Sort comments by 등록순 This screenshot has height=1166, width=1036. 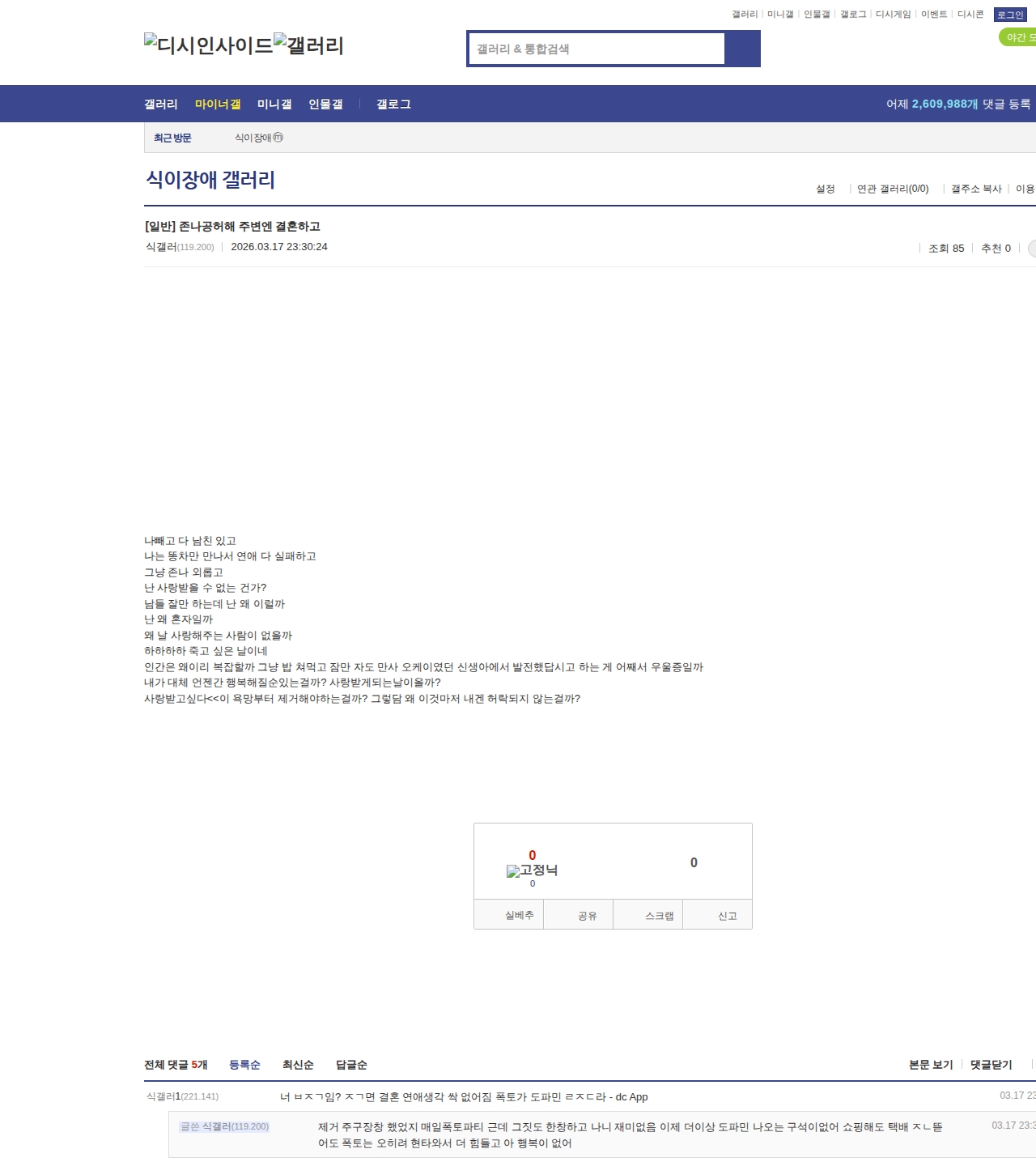click(244, 1065)
